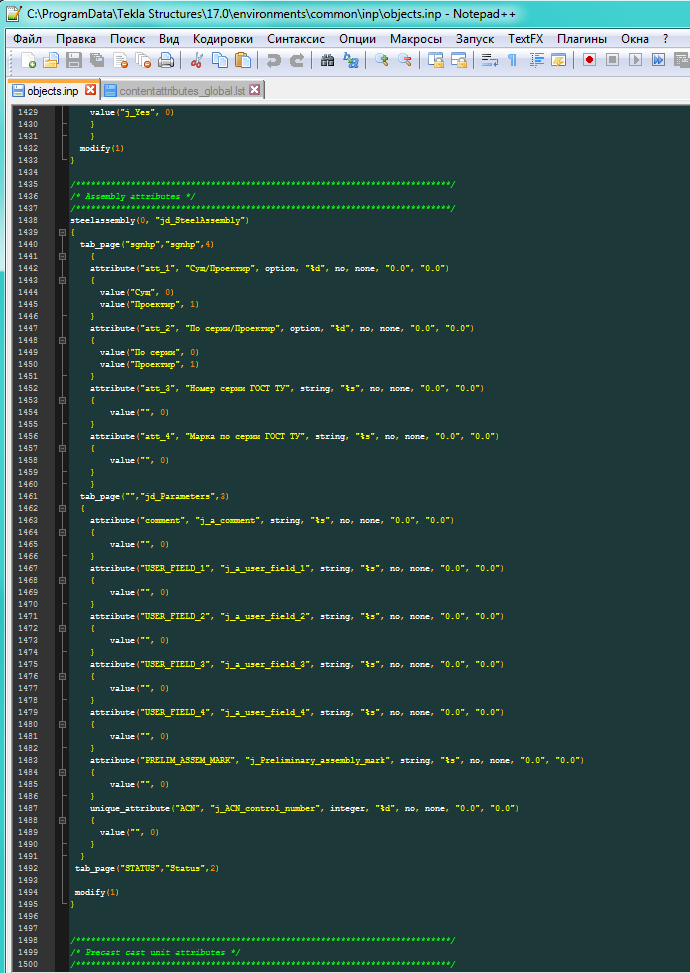
Task: Toggle Word Wrap in the toolbar
Action: click(489, 61)
